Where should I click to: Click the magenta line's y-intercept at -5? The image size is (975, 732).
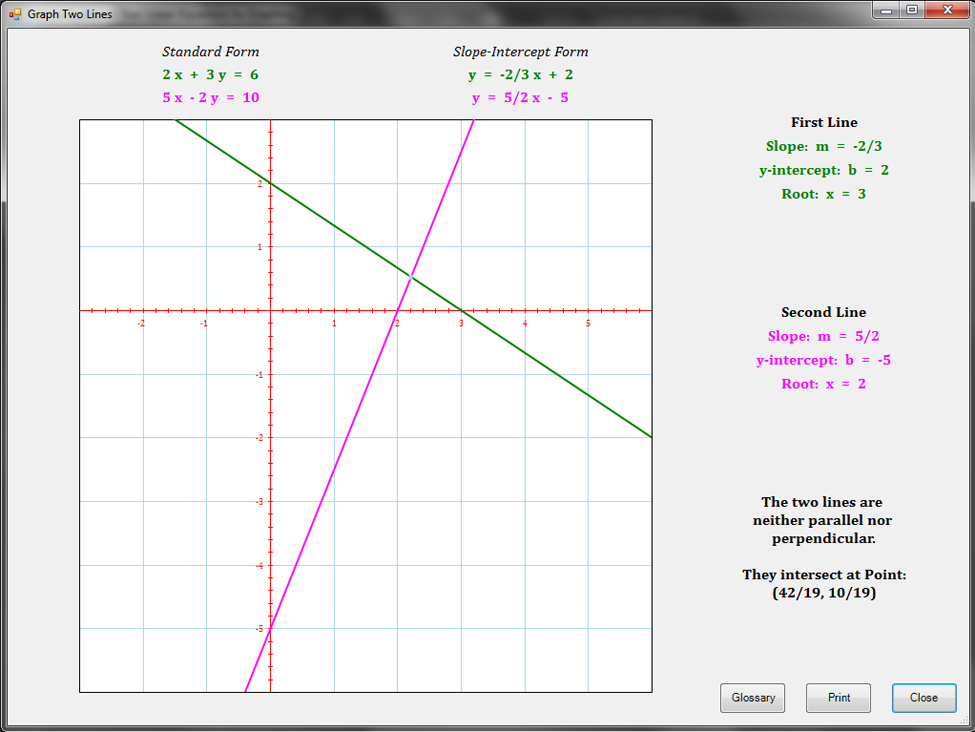[x=270, y=628]
